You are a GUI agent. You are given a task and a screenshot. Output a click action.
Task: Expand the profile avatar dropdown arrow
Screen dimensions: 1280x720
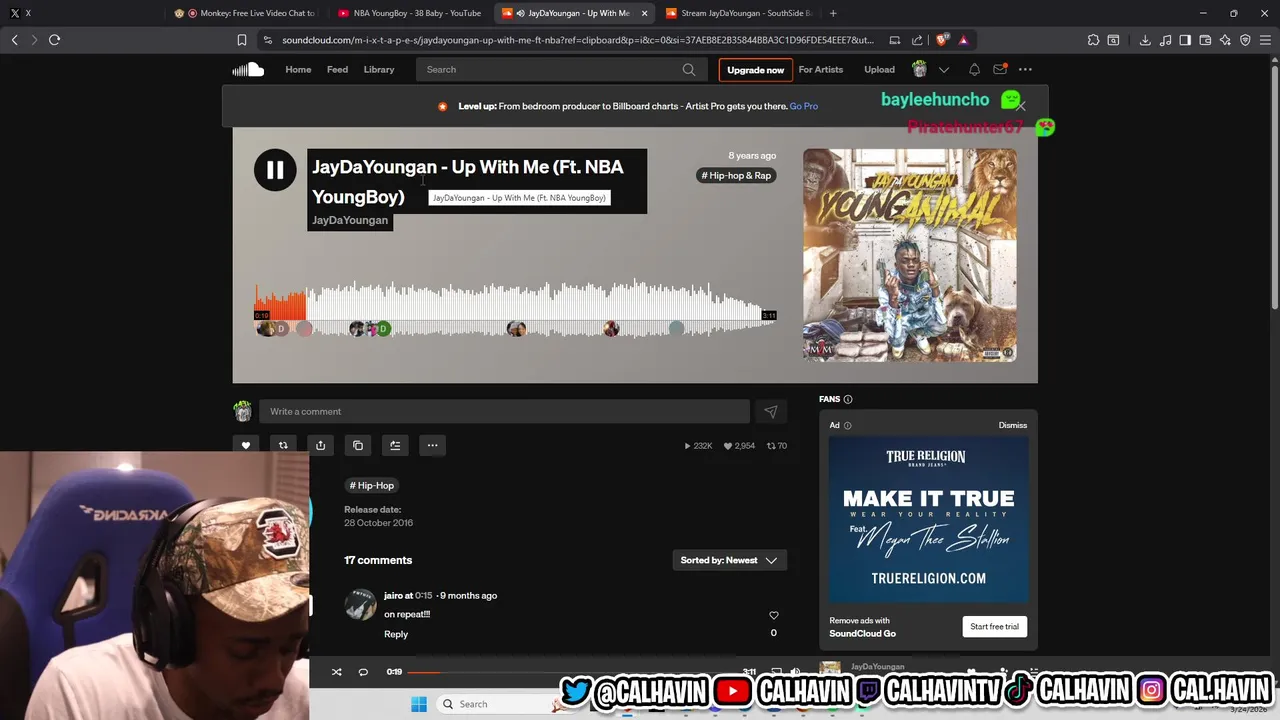[943, 70]
